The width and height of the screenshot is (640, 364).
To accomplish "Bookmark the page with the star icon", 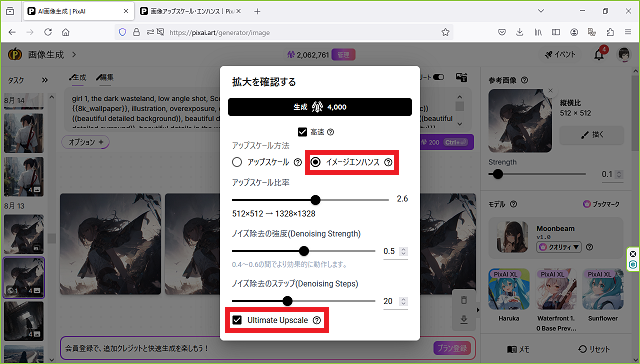I will (445, 32).
